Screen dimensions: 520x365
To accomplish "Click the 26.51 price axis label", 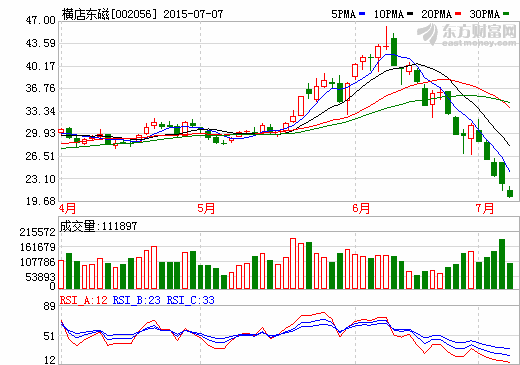I will 41,156.
